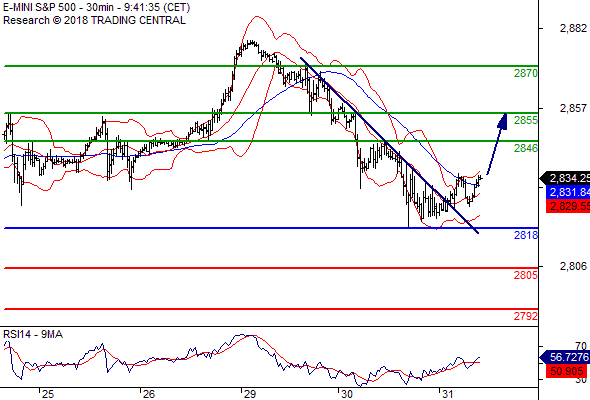Select the date marker 26 on time axis
Viewport: 590px width, 400px height.
click(148, 394)
